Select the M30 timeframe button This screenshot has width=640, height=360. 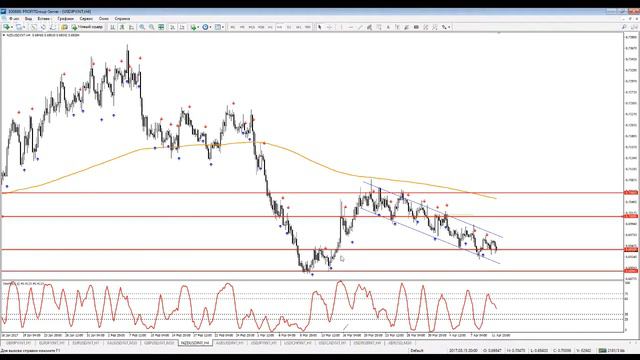(261, 27)
